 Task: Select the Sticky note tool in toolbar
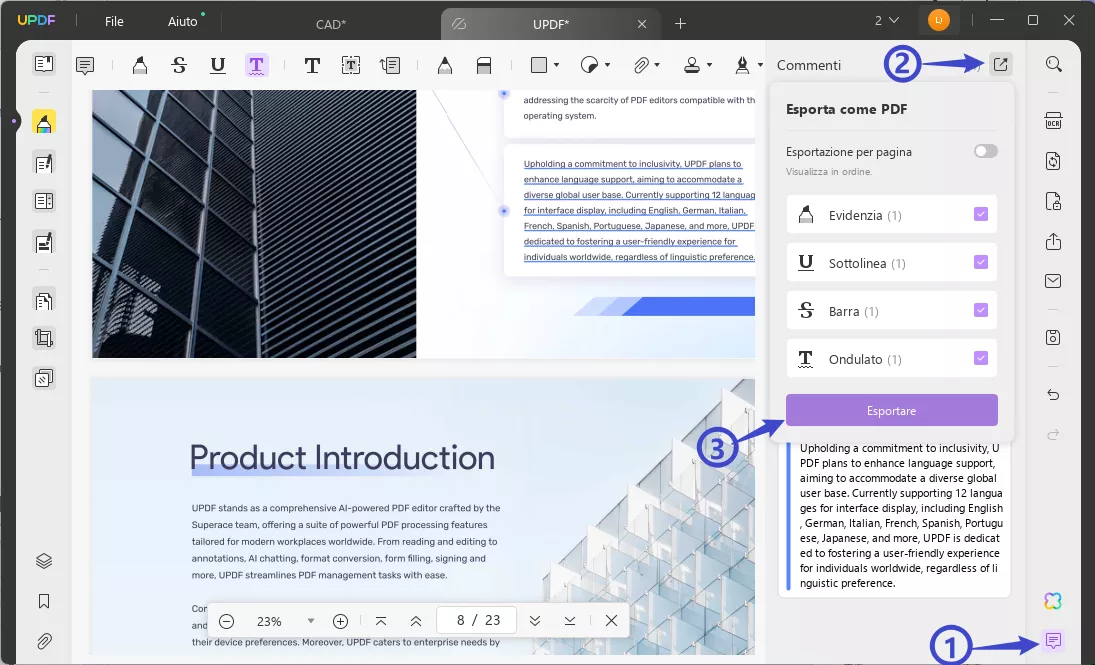click(x=85, y=66)
